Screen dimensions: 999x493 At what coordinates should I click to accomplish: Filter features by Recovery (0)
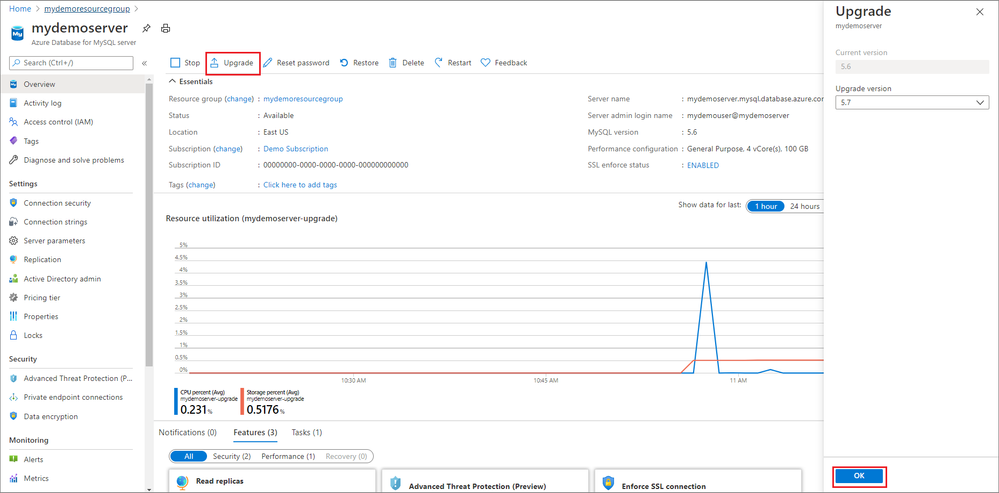346,456
